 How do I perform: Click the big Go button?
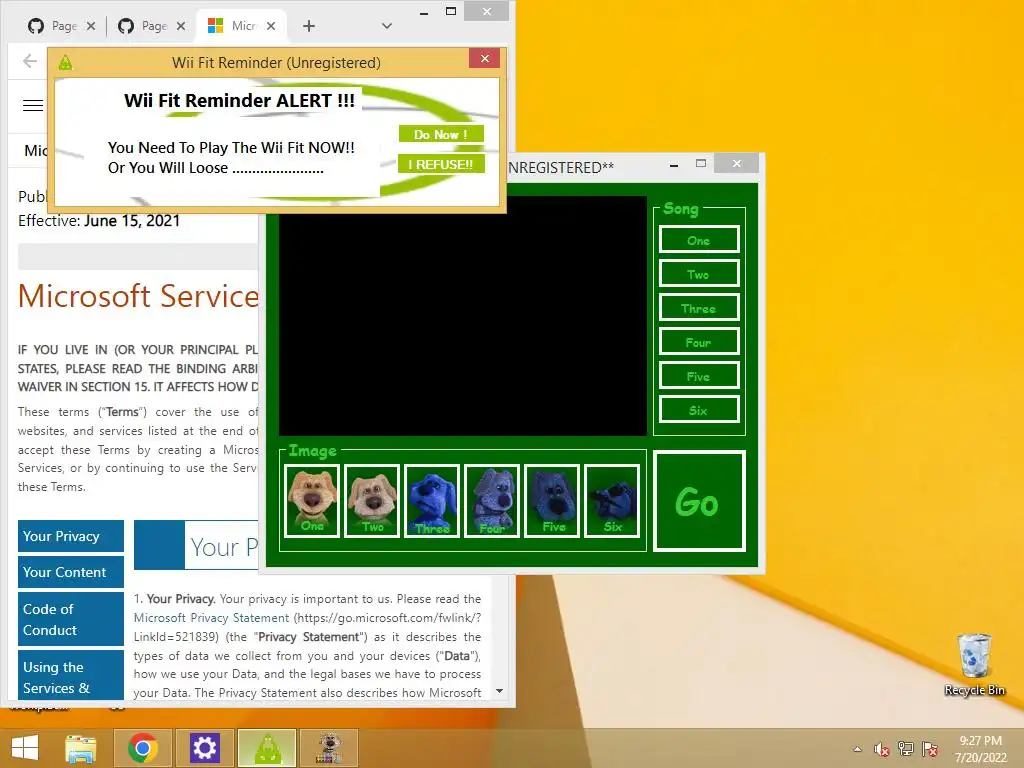coord(699,501)
